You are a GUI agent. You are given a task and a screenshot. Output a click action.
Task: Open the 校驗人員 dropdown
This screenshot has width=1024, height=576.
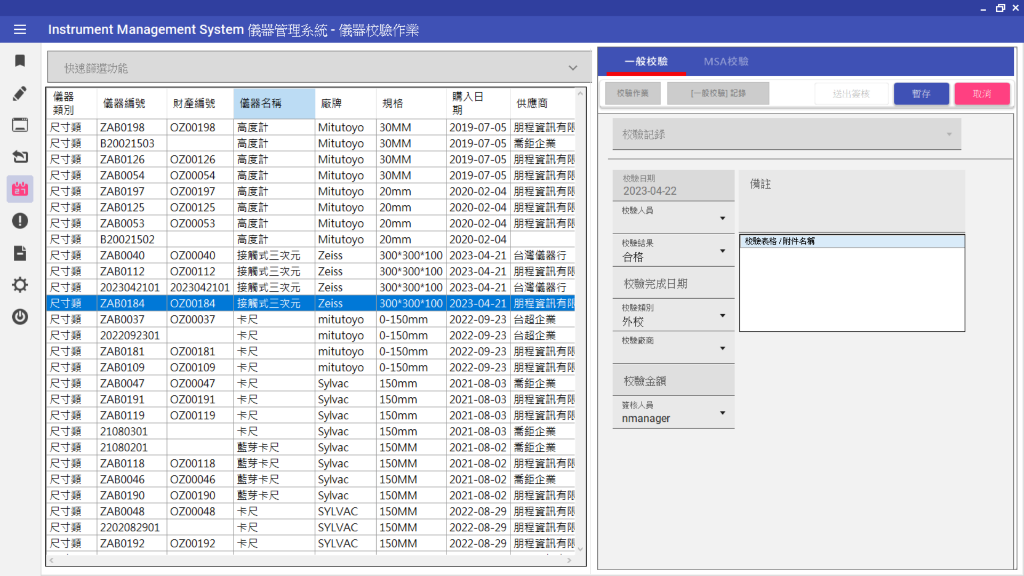click(x=672, y=216)
